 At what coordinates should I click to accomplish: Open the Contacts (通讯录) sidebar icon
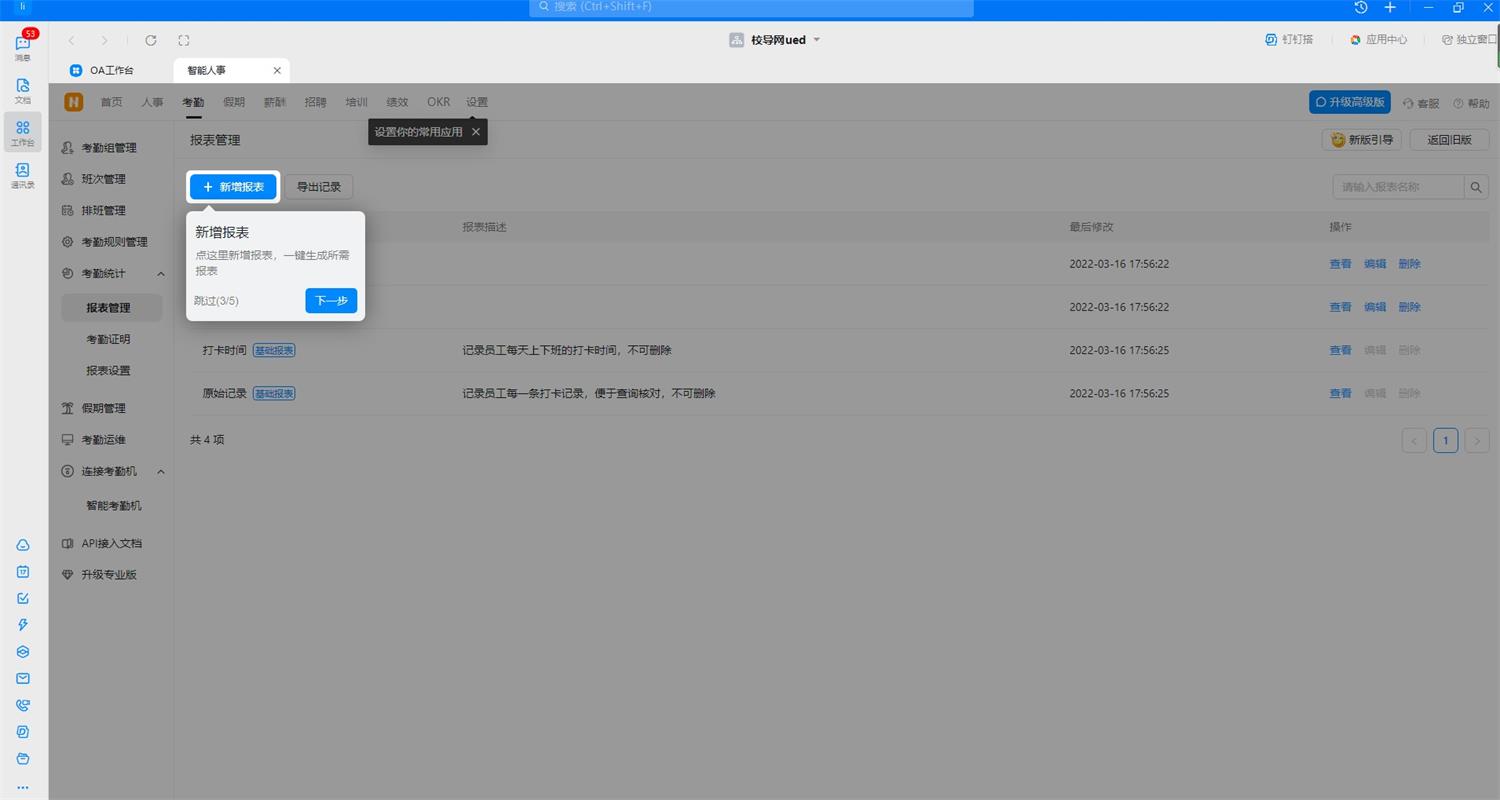point(23,175)
